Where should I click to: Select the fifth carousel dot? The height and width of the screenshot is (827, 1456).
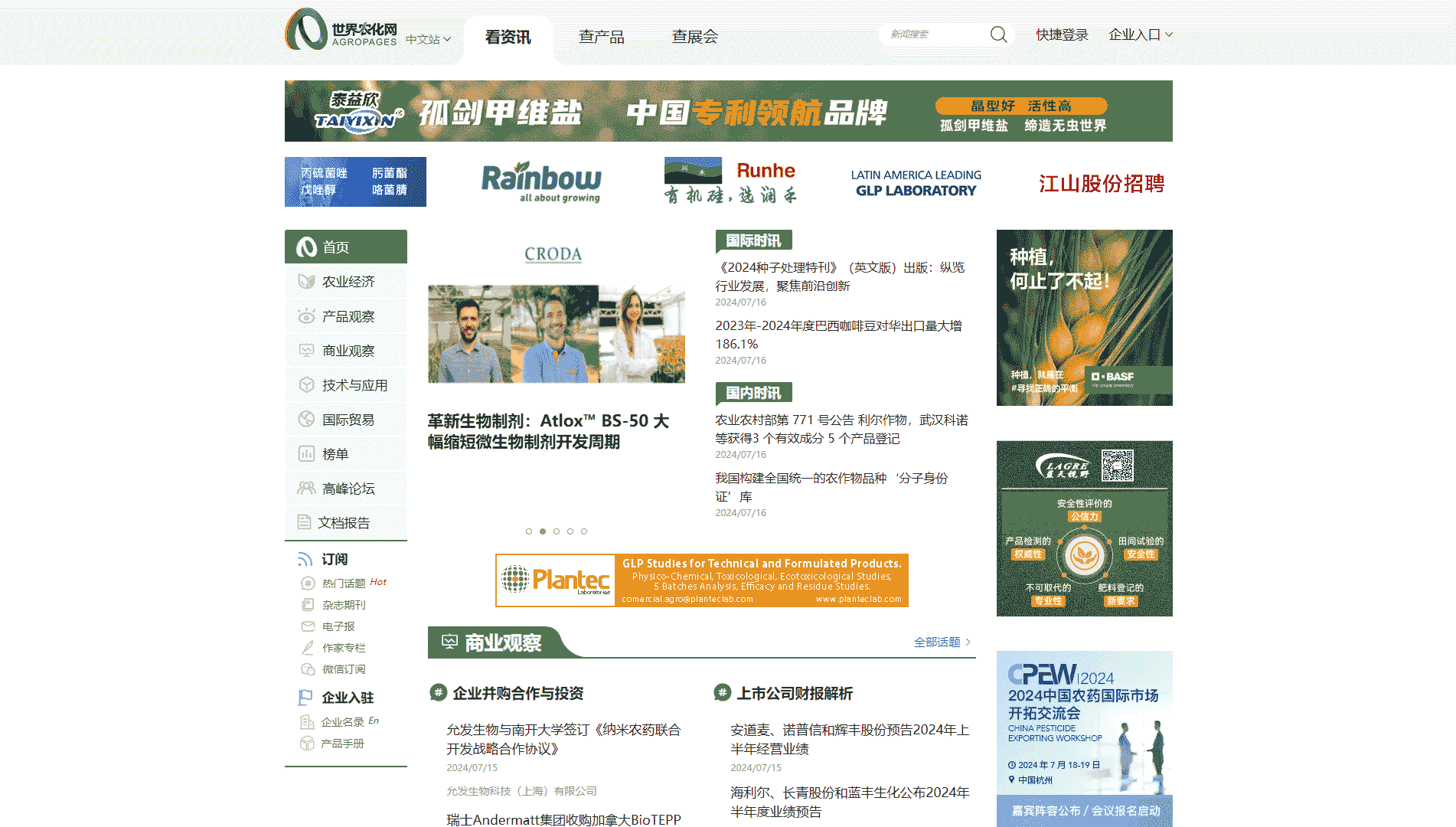(584, 531)
